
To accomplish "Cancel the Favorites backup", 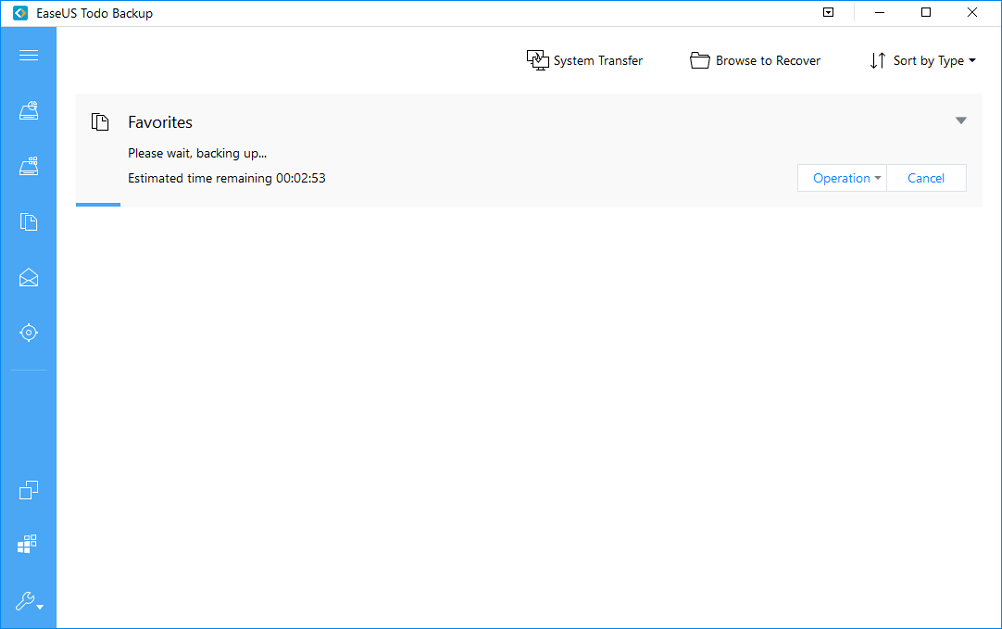I will pos(926,178).
